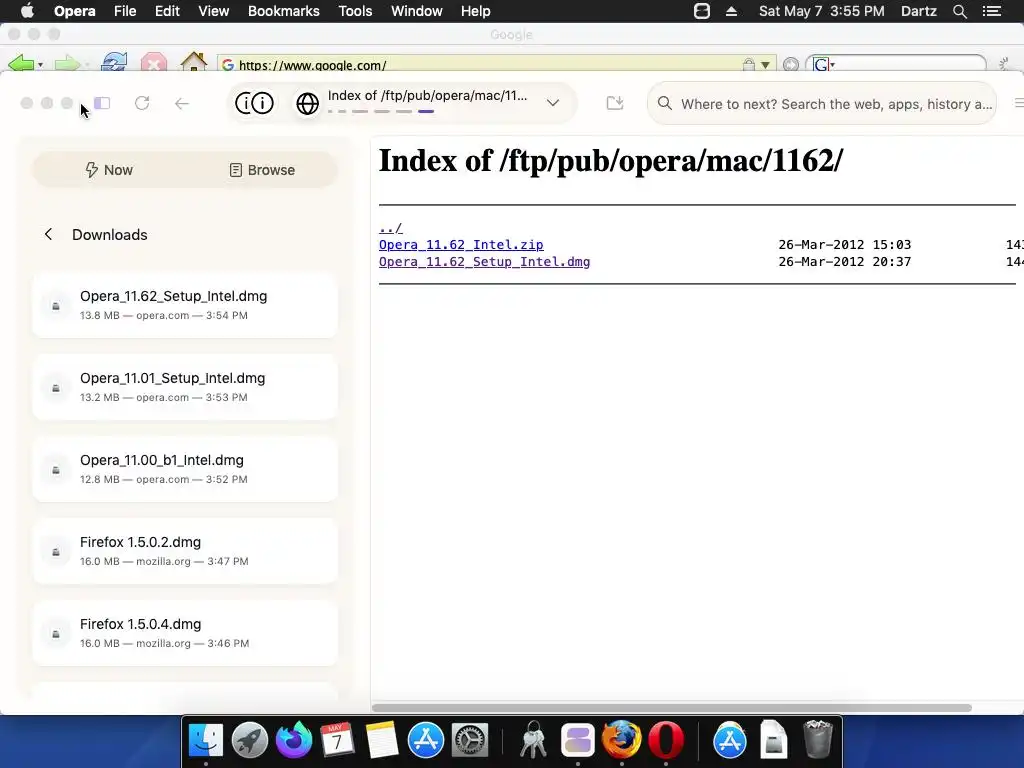Open the Help menu
Screen dimensions: 1024x768
pos(475,11)
